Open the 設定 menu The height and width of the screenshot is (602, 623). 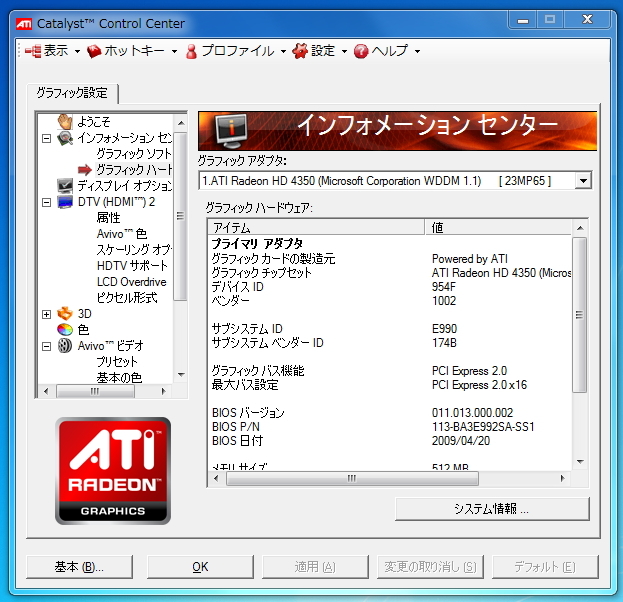point(320,51)
